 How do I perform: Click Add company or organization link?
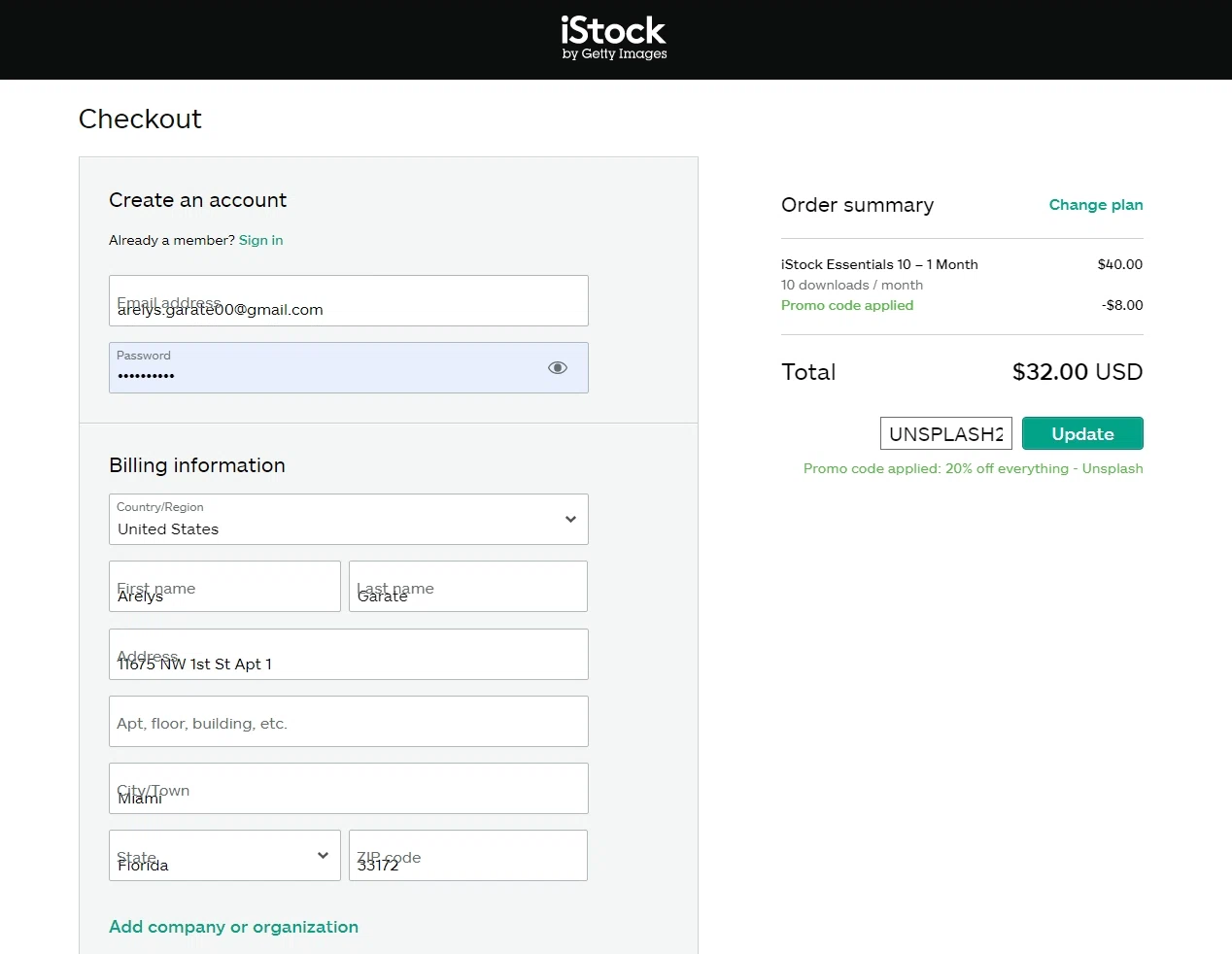pyautogui.click(x=233, y=927)
